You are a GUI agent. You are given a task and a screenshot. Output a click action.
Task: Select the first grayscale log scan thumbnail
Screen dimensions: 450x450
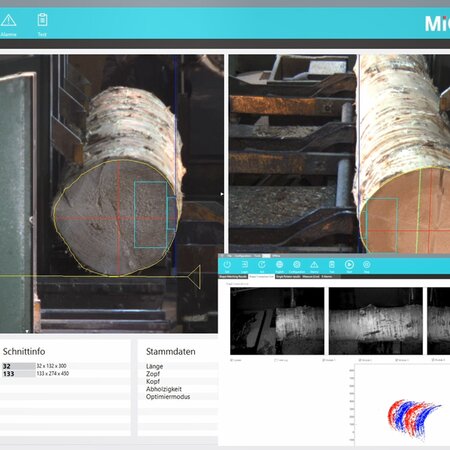click(x=277, y=321)
